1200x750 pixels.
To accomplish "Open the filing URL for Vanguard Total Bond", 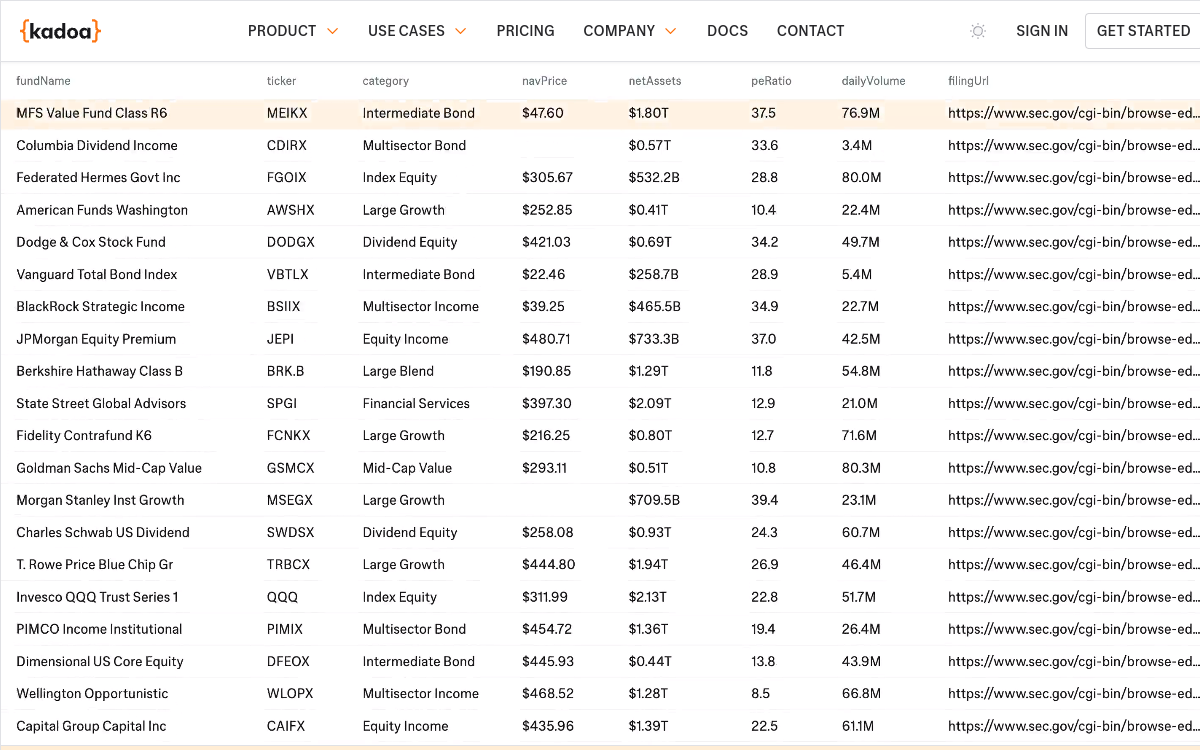I will (x=1073, y=274).
